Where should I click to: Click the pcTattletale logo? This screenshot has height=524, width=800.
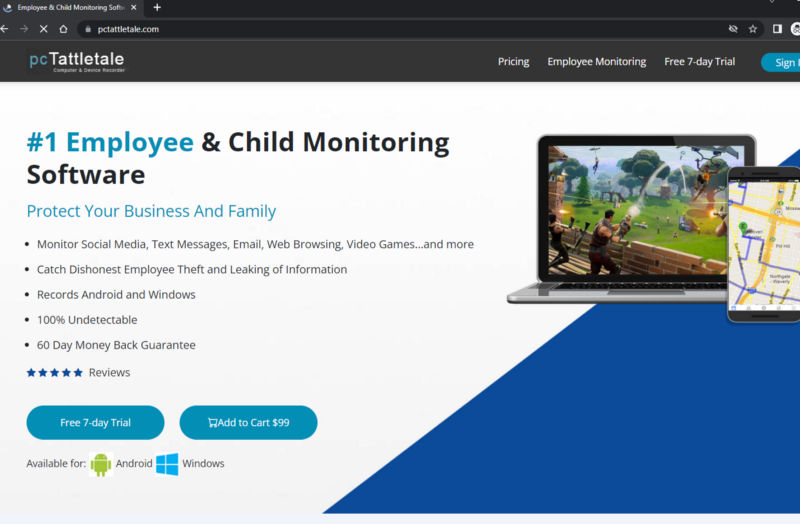77,62
